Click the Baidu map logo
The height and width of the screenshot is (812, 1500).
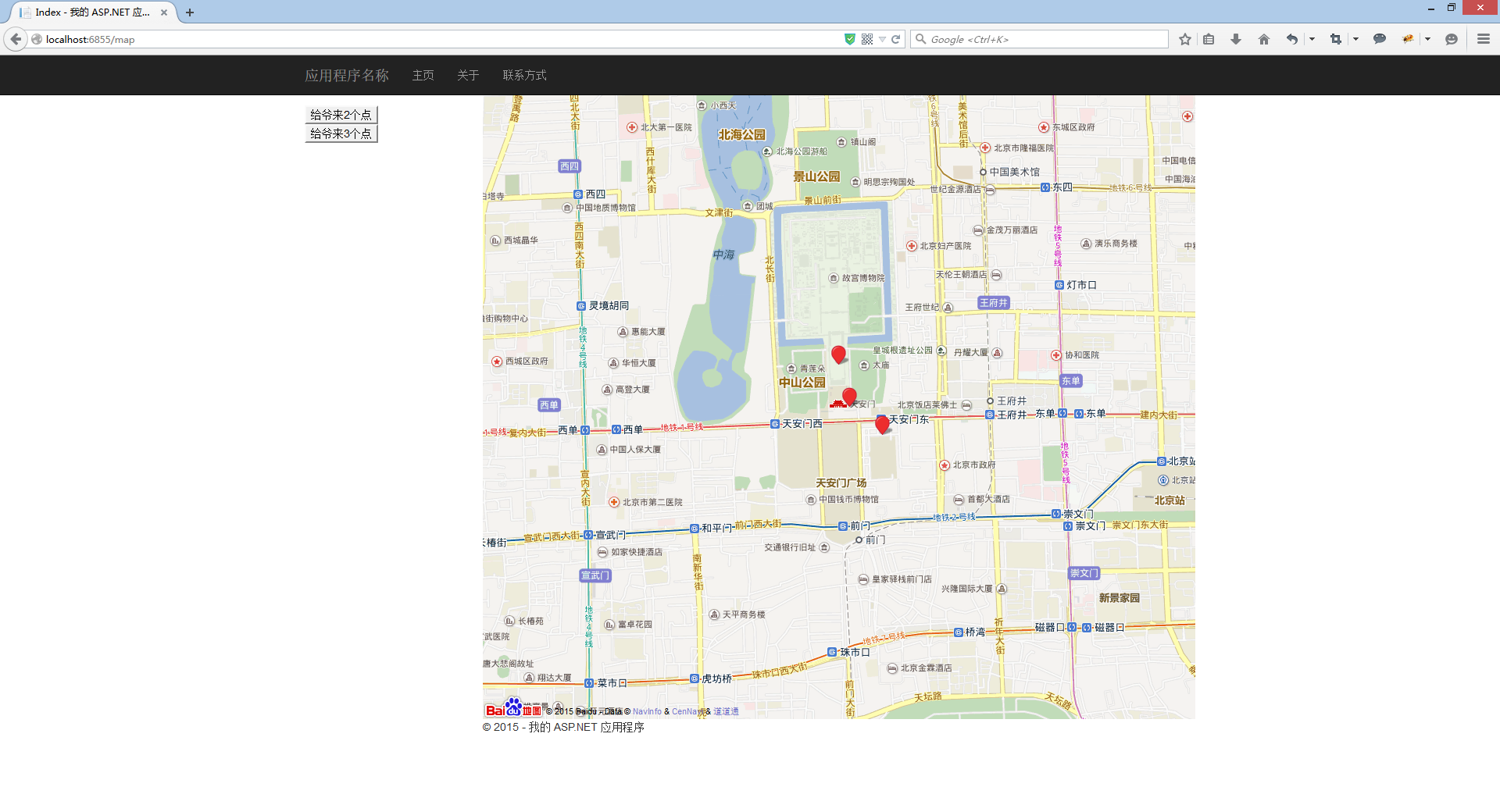pyautogui.click(x=512, y=707)
